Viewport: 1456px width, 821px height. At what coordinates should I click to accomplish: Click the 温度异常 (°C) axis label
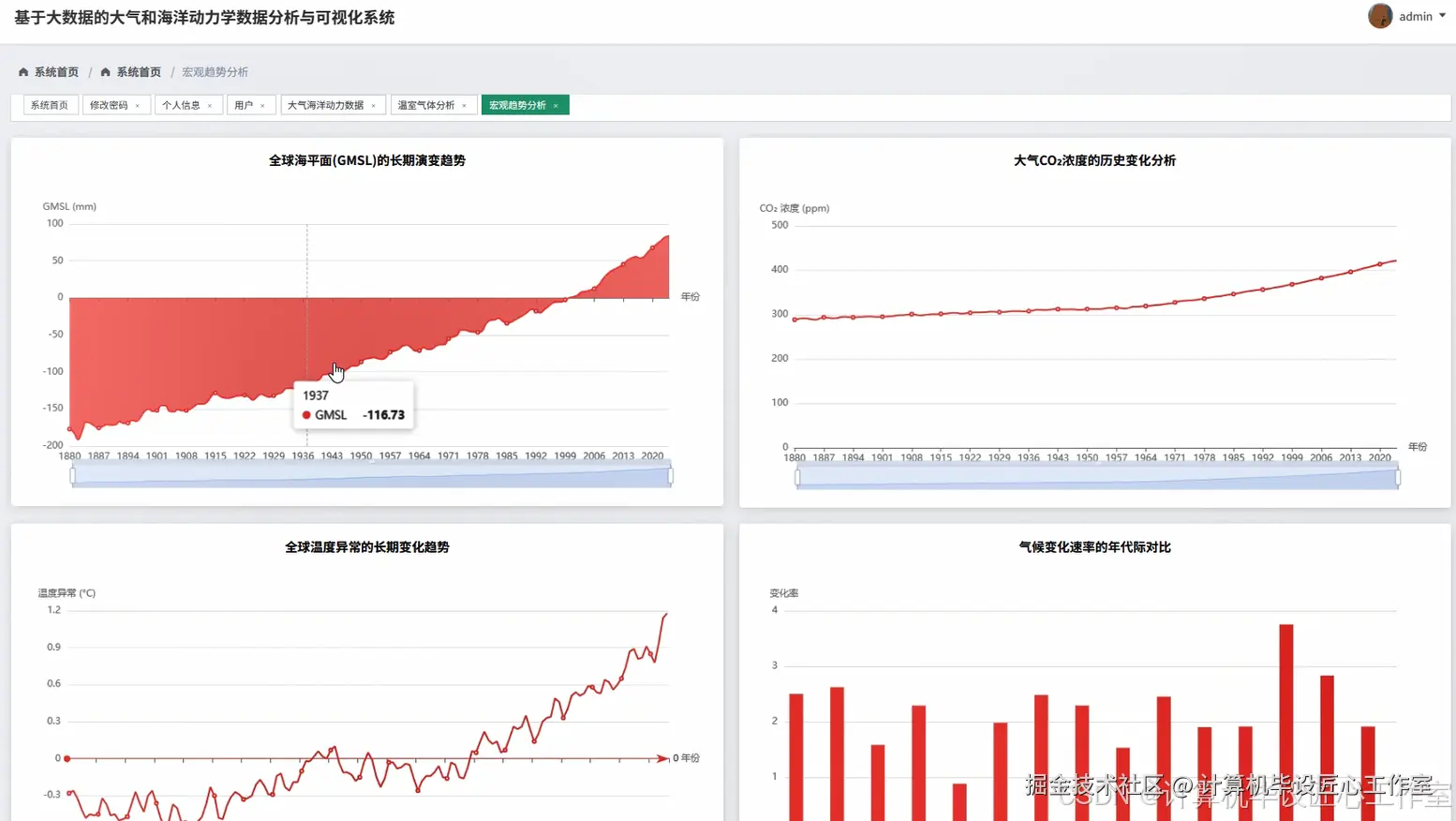pyautogui.click(x=67, y=593)
